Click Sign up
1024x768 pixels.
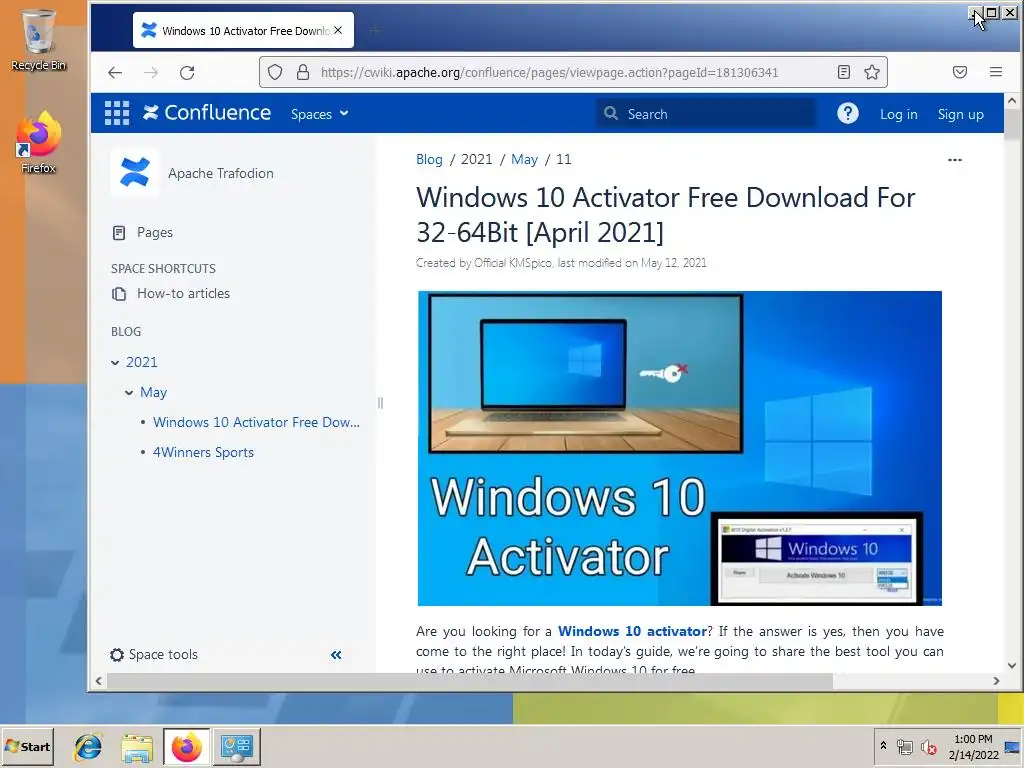960,114
